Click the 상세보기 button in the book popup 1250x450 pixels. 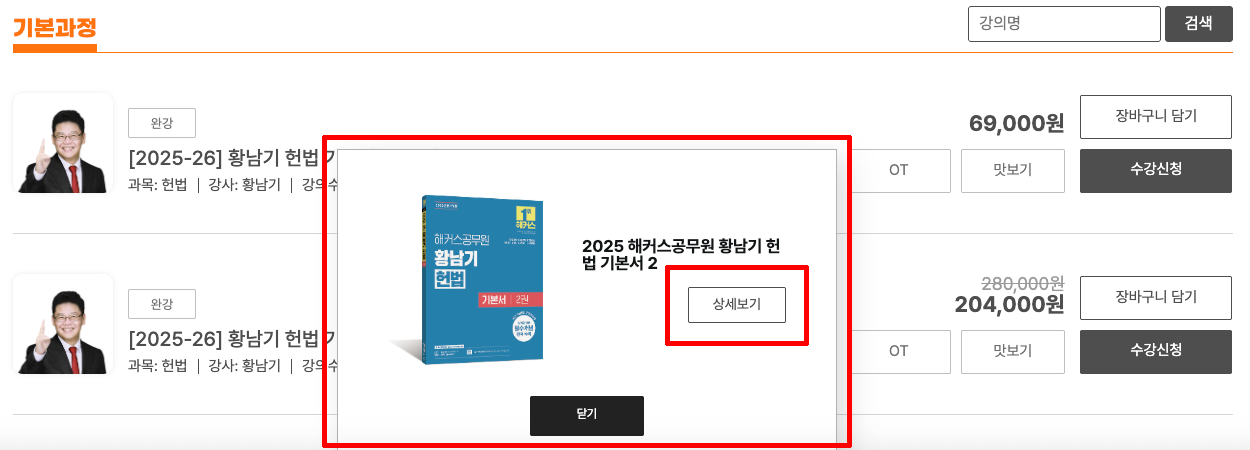(x=737, y=305)
